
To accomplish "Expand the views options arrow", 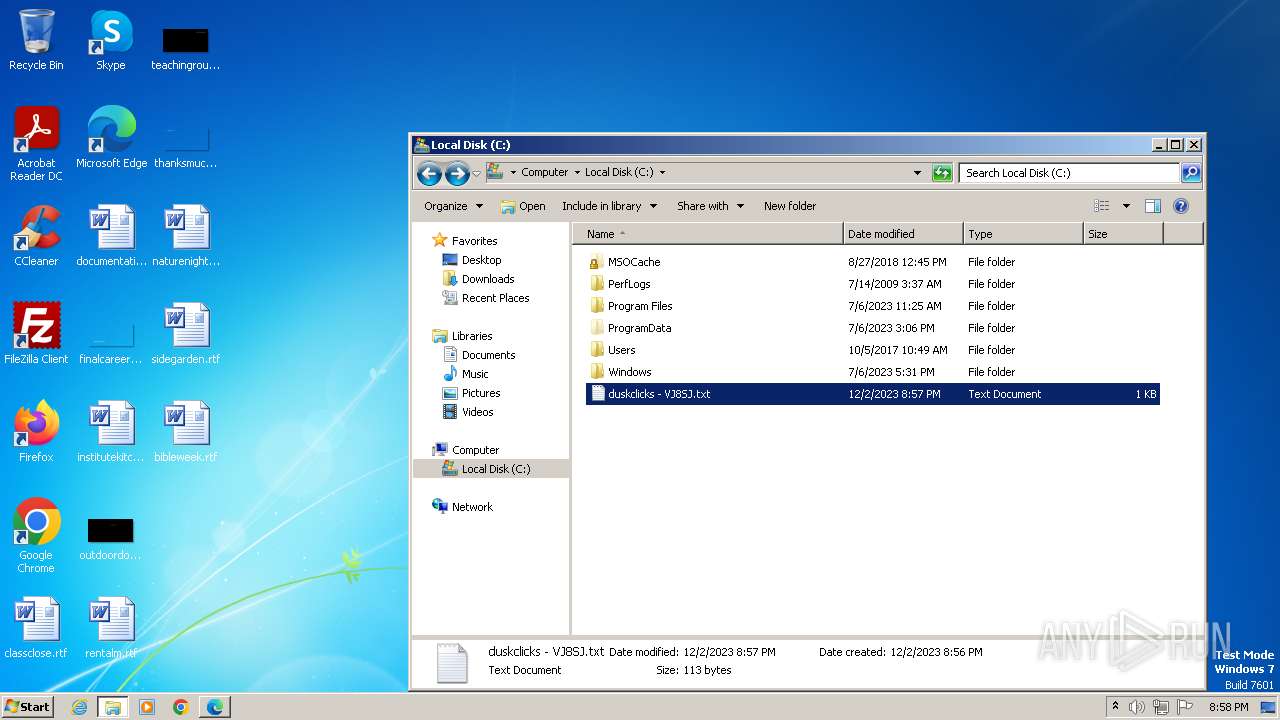I will pos(1126,206).
